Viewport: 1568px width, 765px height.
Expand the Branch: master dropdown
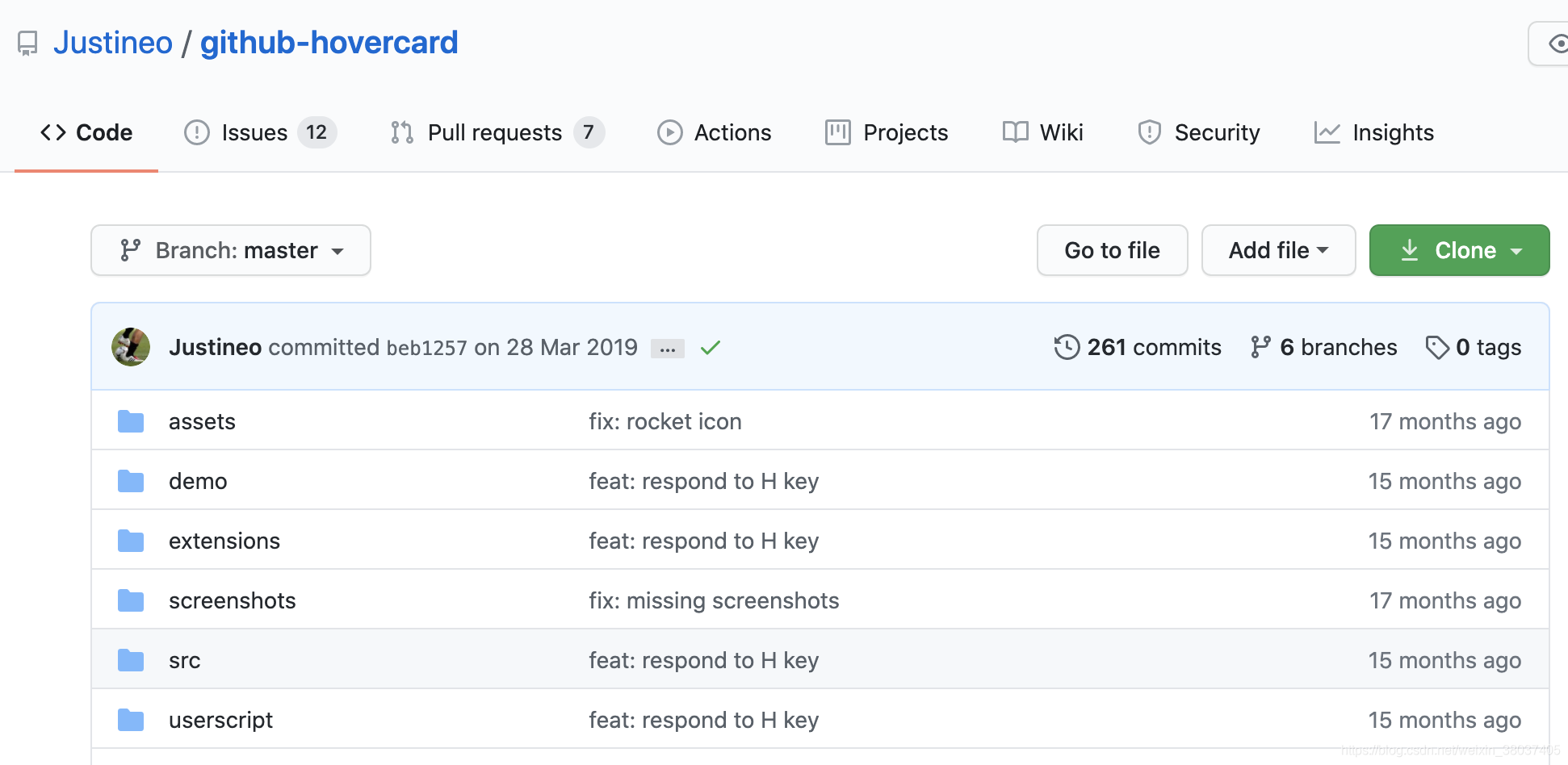231,250
